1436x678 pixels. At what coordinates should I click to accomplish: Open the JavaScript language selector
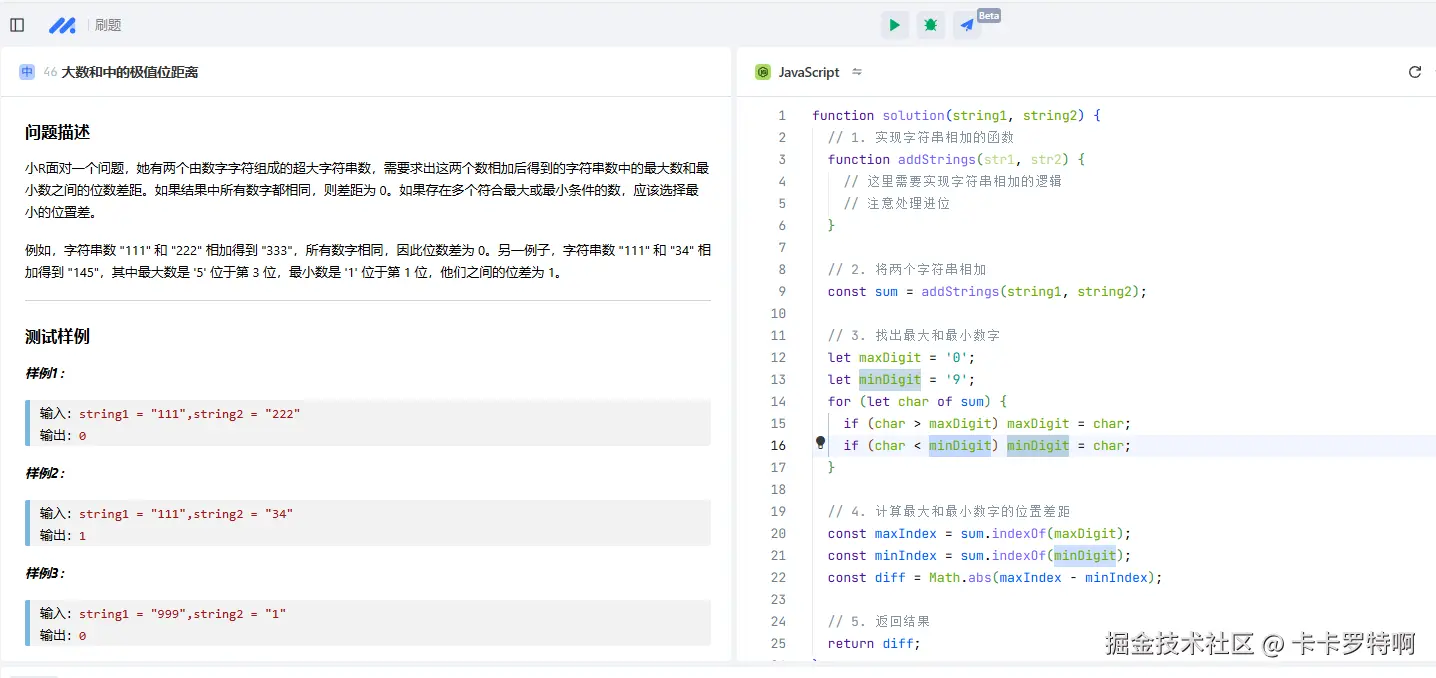pyautogui.click(x=807, y=71)
